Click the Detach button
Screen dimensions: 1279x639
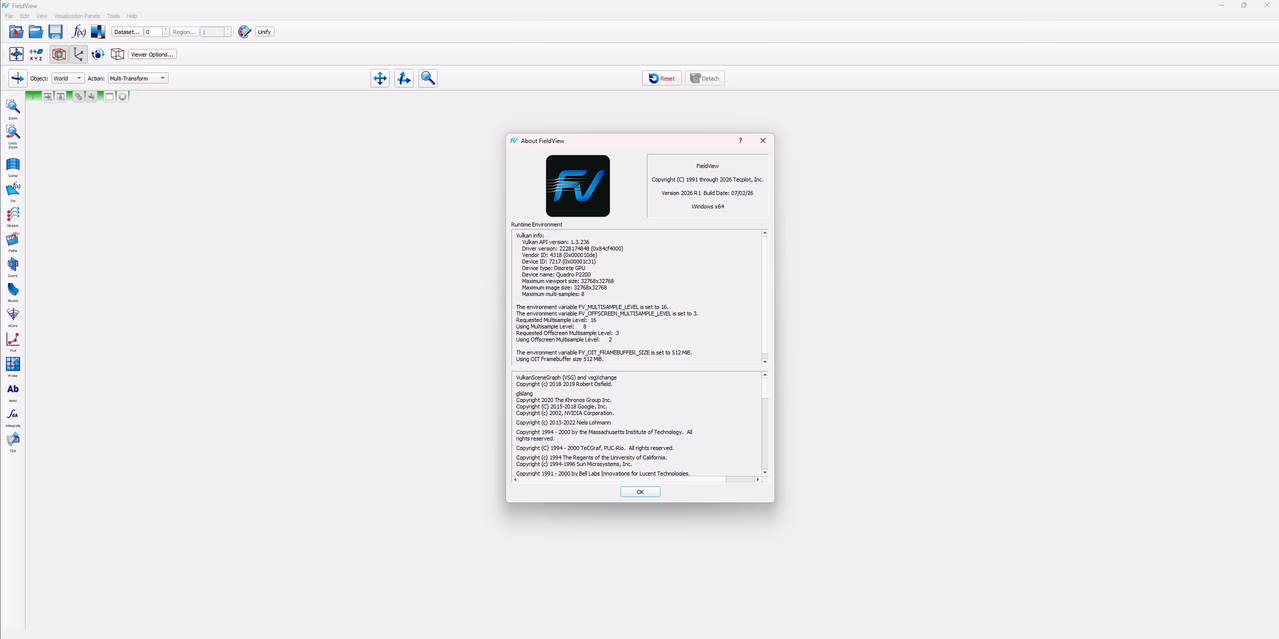705,78
